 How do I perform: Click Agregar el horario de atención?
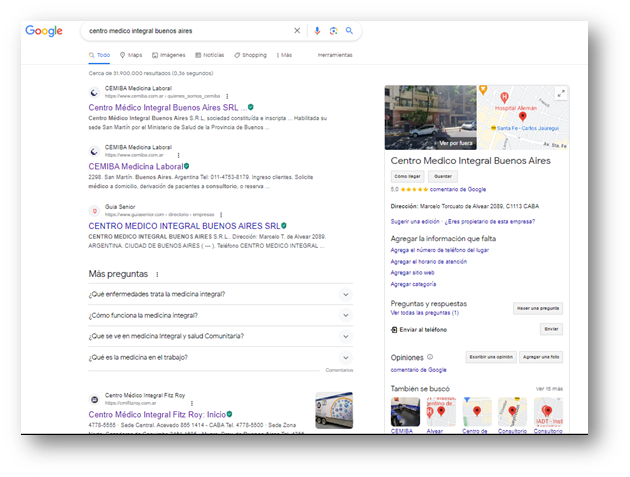429,262
